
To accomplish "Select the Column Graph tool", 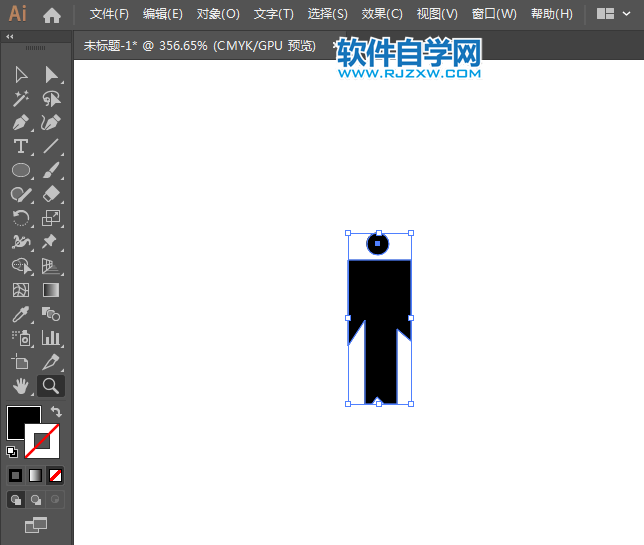I will point(51,338).
